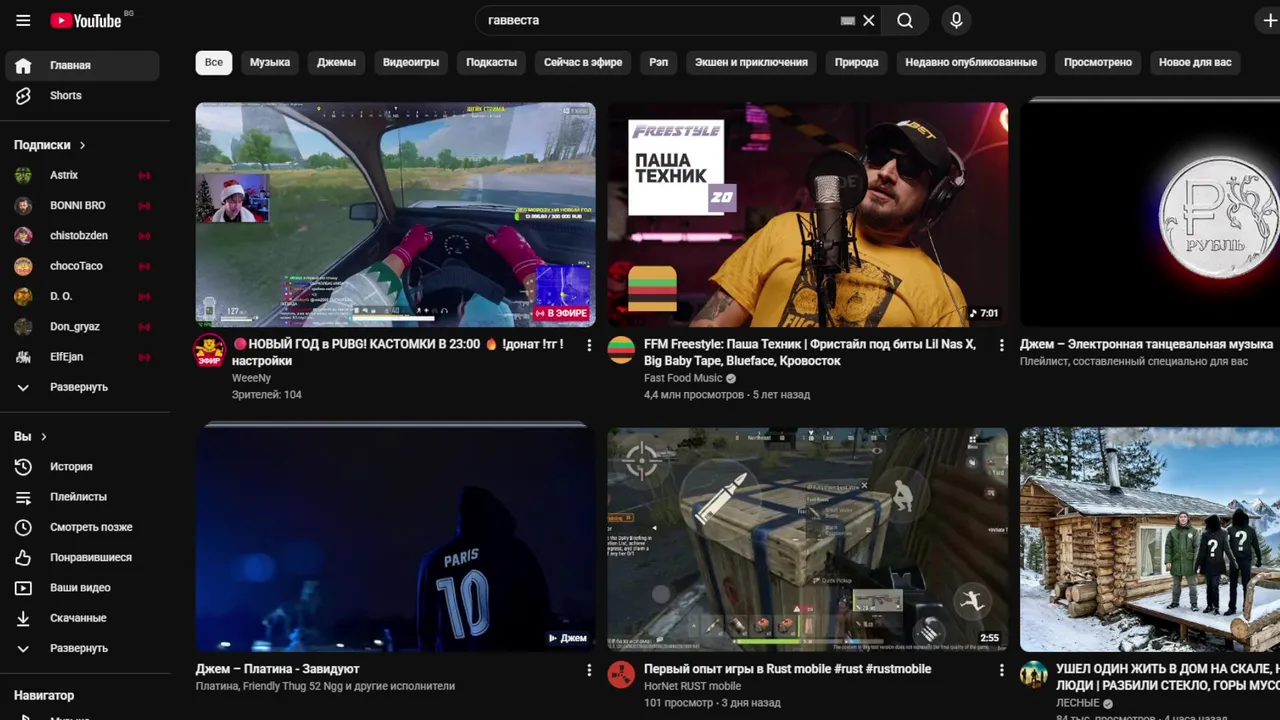Open the HorNet RUST mobile avatar
The width and height of the screenshot is (1280, 720).
click(x=622, y=674)
